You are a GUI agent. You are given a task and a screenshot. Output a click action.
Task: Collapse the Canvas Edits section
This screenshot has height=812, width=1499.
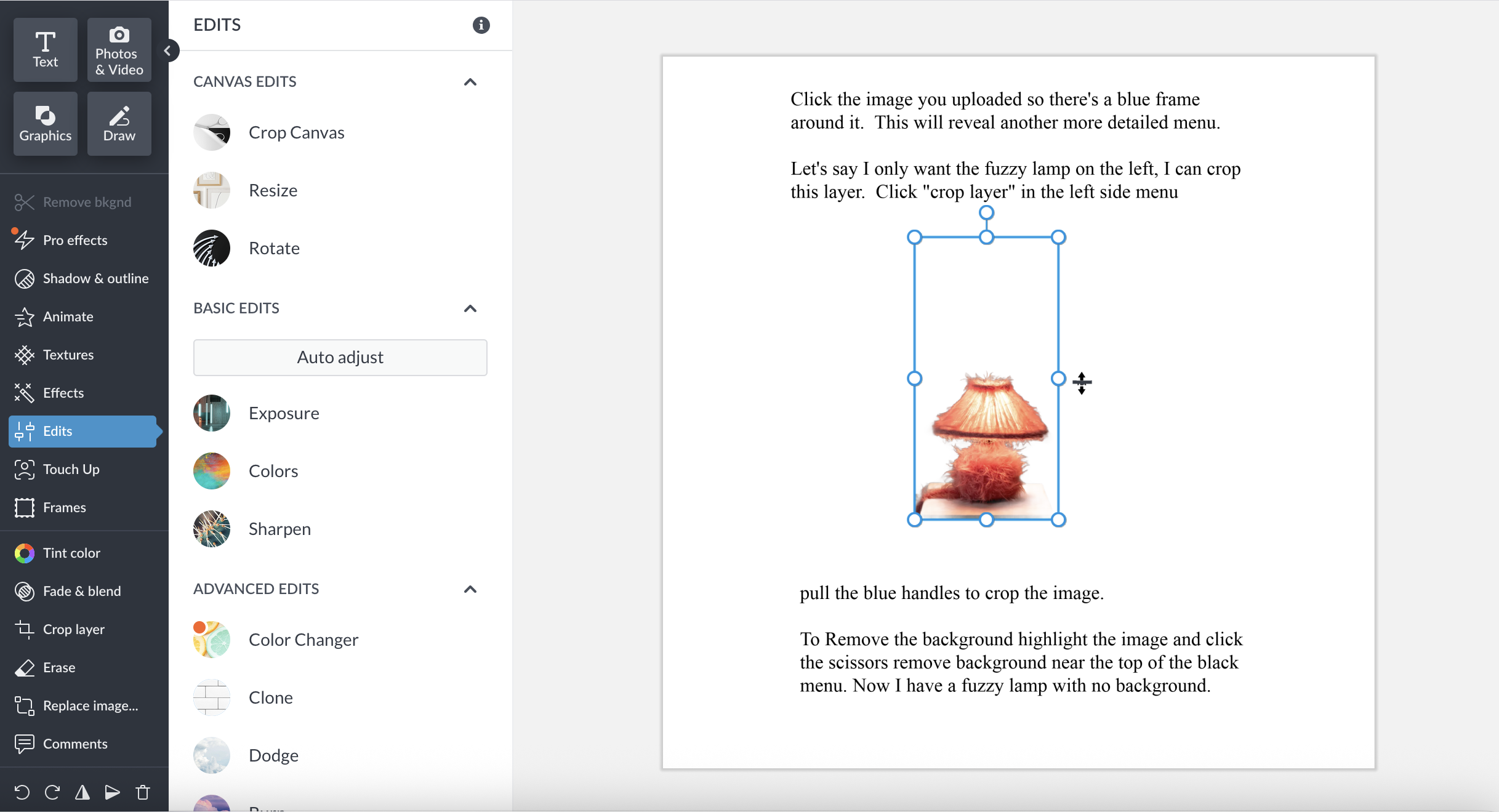tap(470, 82)
